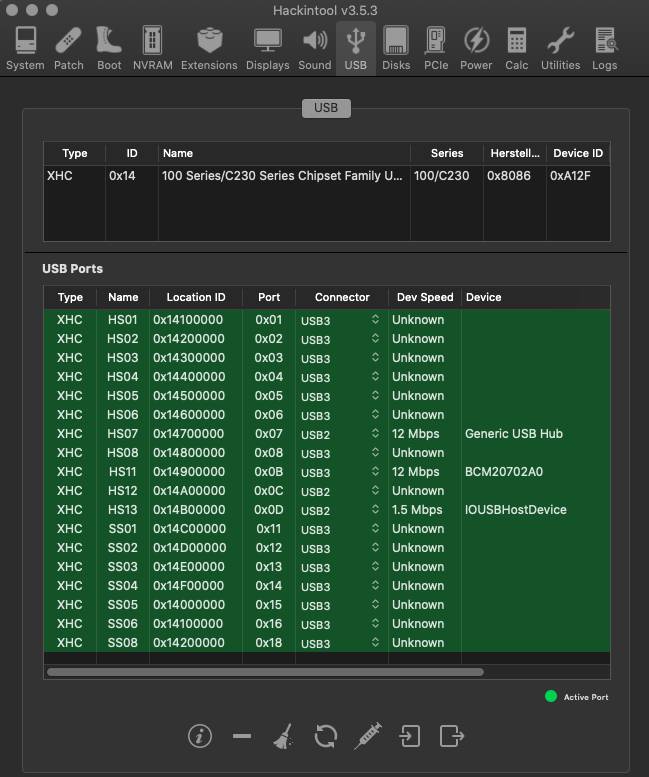
Task: Click the minus remove port button
Action: (x=242, y=736)
